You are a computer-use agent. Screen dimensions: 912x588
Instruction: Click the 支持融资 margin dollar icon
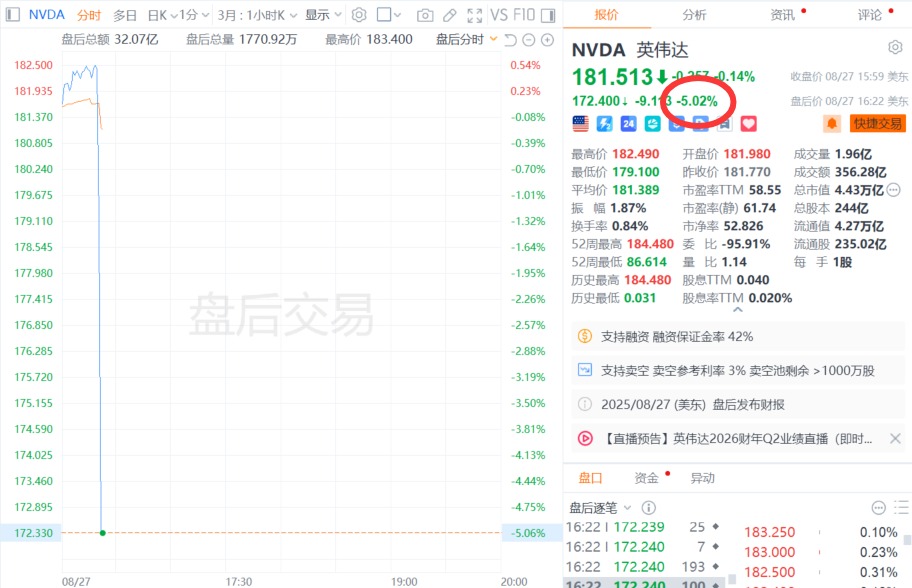585,336
